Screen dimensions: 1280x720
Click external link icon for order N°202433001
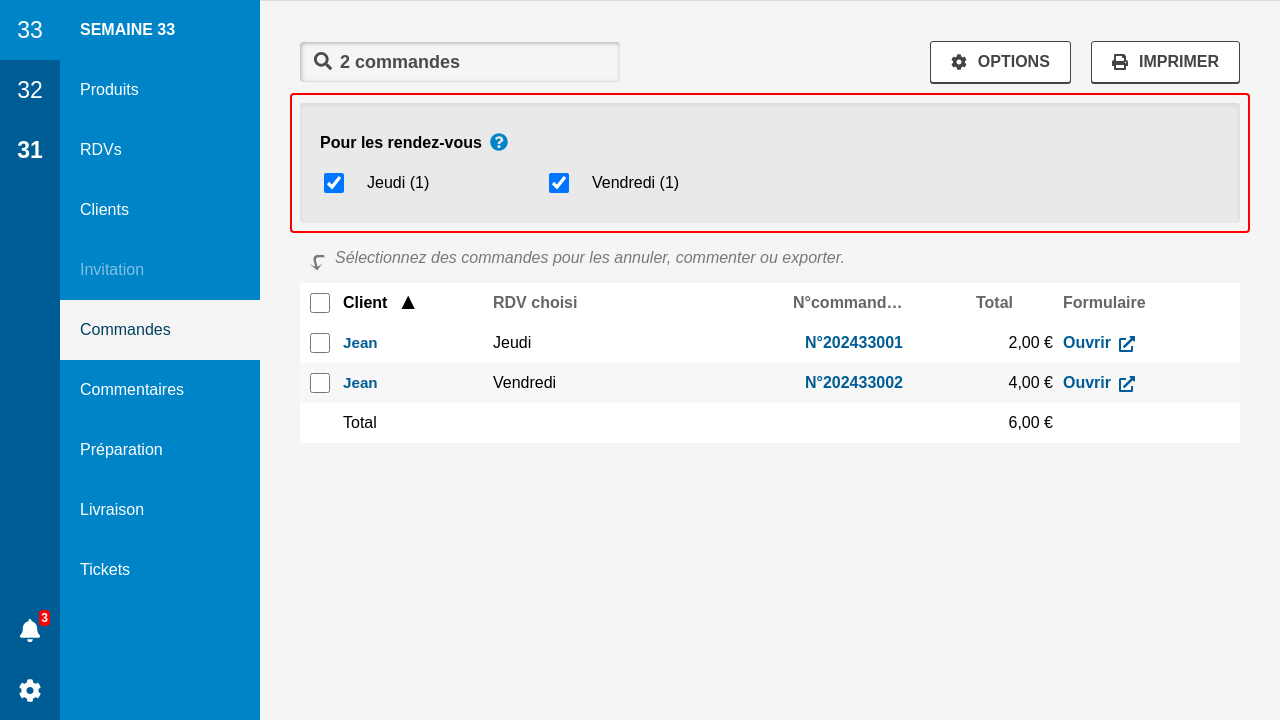coord(1127,344)
